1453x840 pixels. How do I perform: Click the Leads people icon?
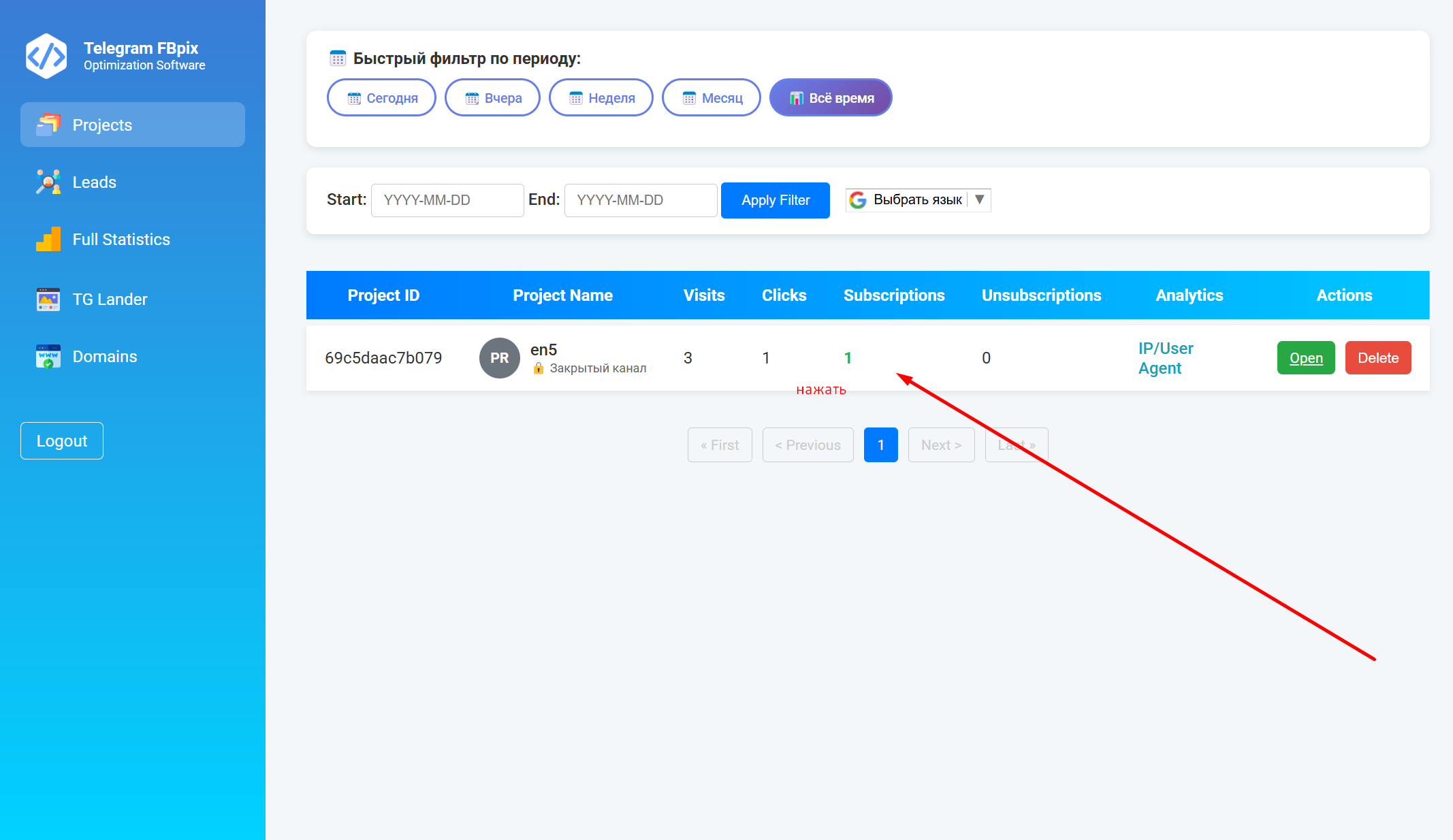pyautogui.click(x=48, y=182)
